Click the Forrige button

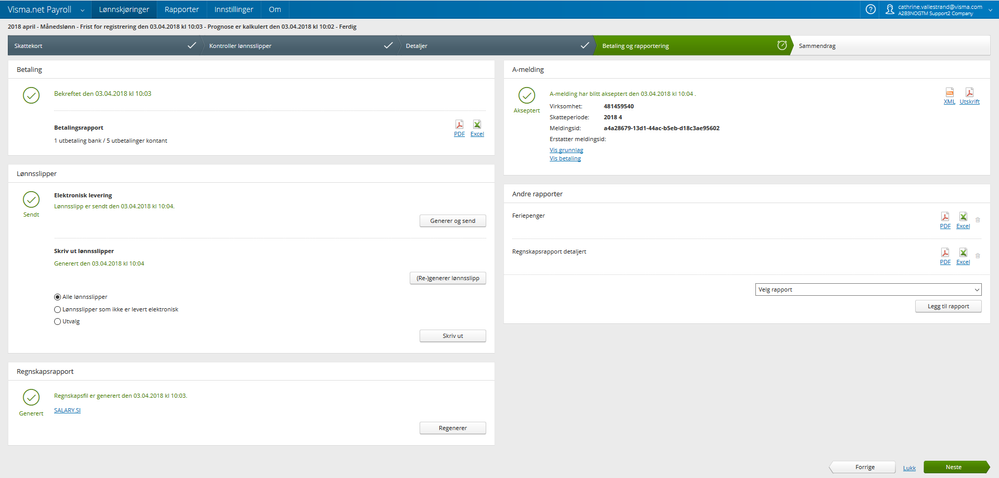click(x=861, y=467)
